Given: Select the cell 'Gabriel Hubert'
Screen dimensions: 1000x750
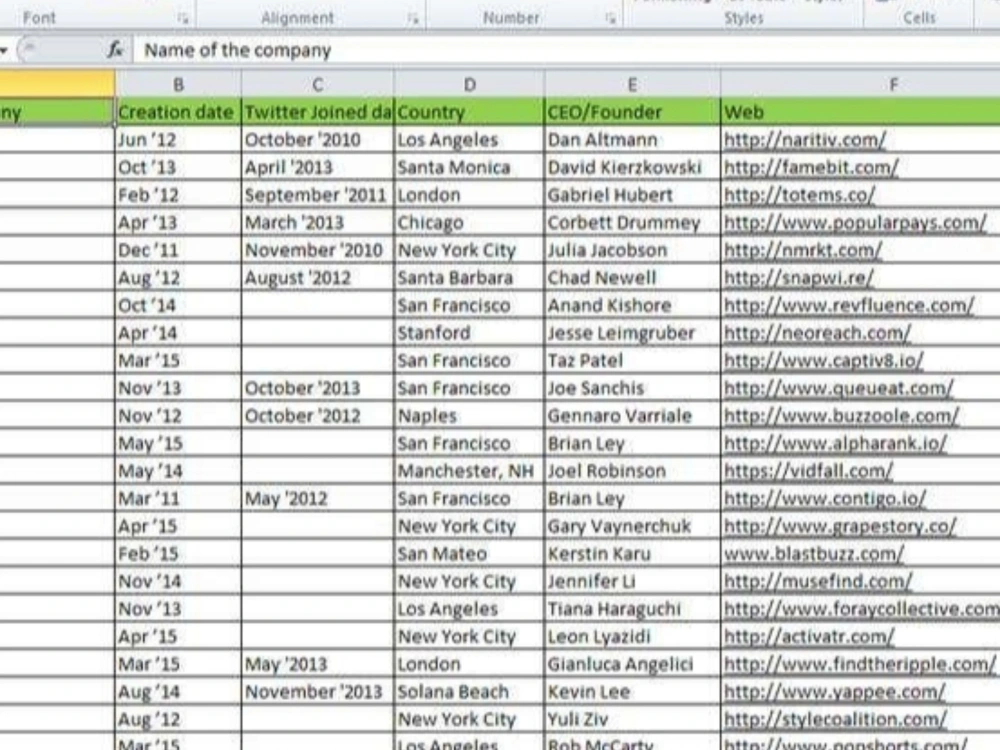Looking at the screenshot, I should (632, 195).
